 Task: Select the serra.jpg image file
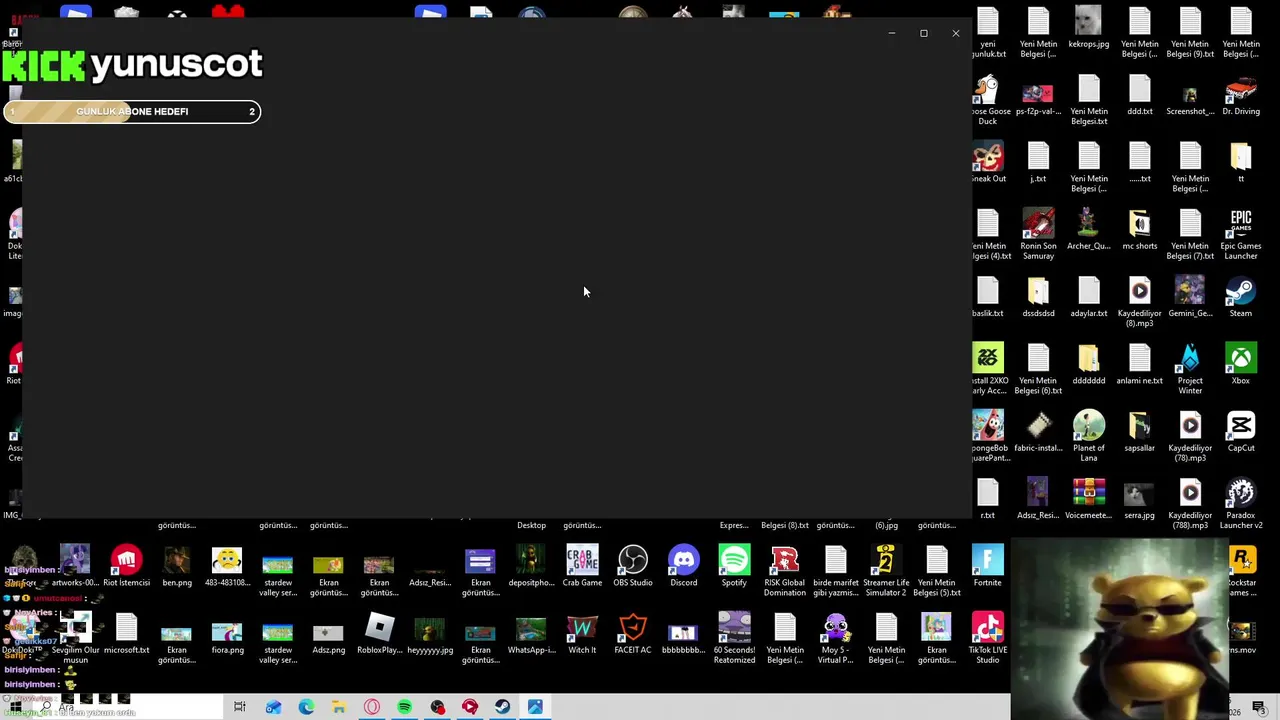(1139, 499)
